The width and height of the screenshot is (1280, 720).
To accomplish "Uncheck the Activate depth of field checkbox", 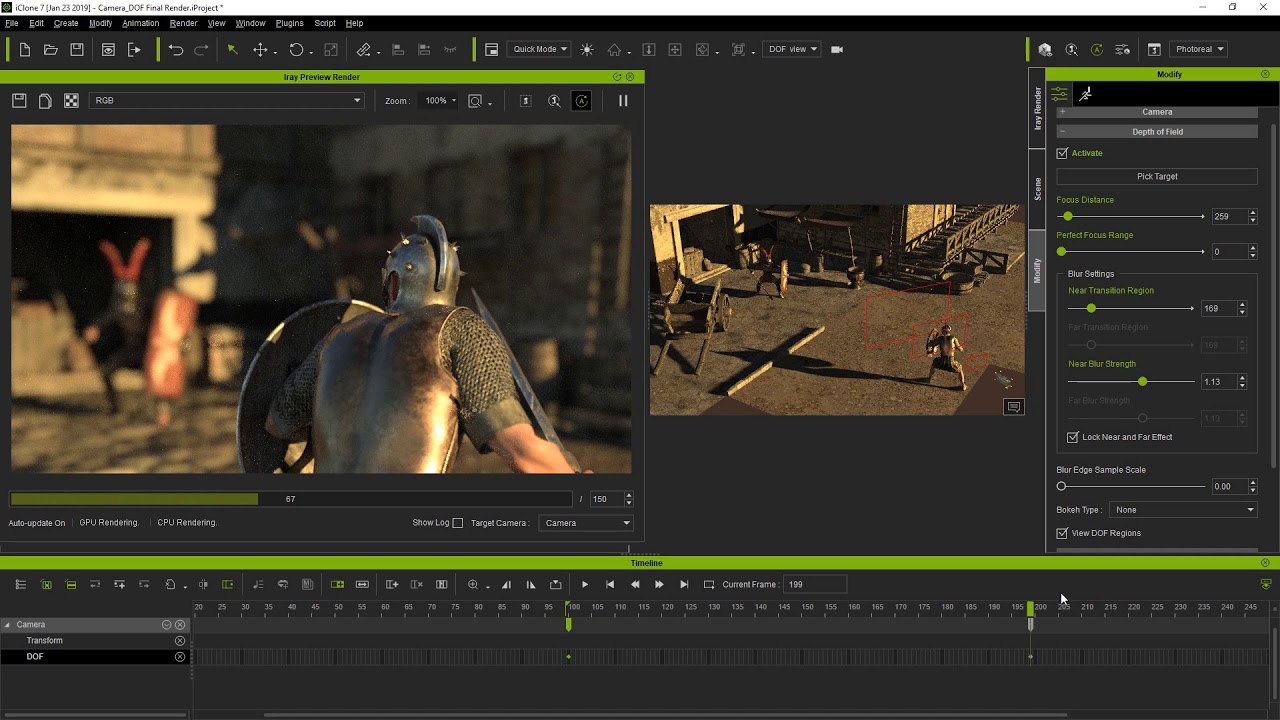I will (x=1062, y=153).
